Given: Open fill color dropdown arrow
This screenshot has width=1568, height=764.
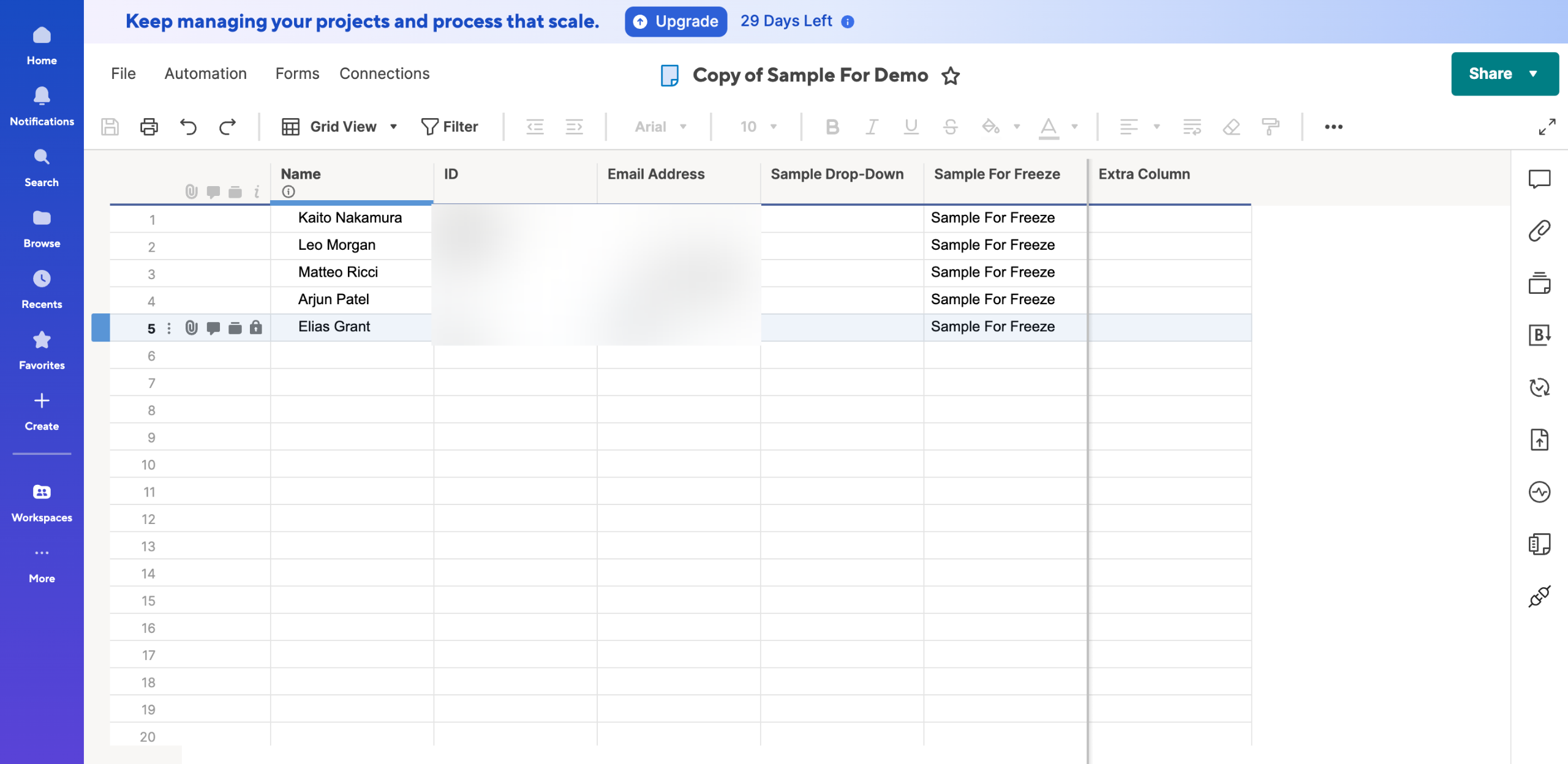Looking at the screenshot, I should [x=1017, y=127].
